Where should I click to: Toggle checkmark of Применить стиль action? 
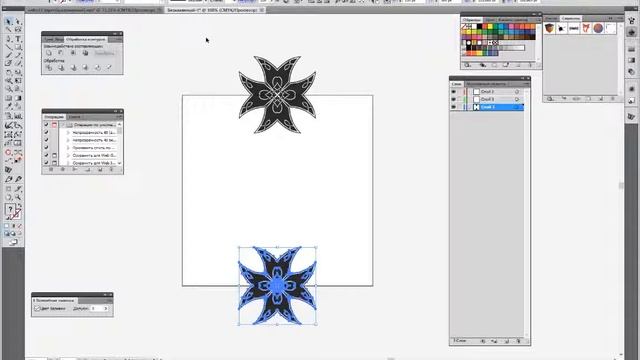coord(46,148)
